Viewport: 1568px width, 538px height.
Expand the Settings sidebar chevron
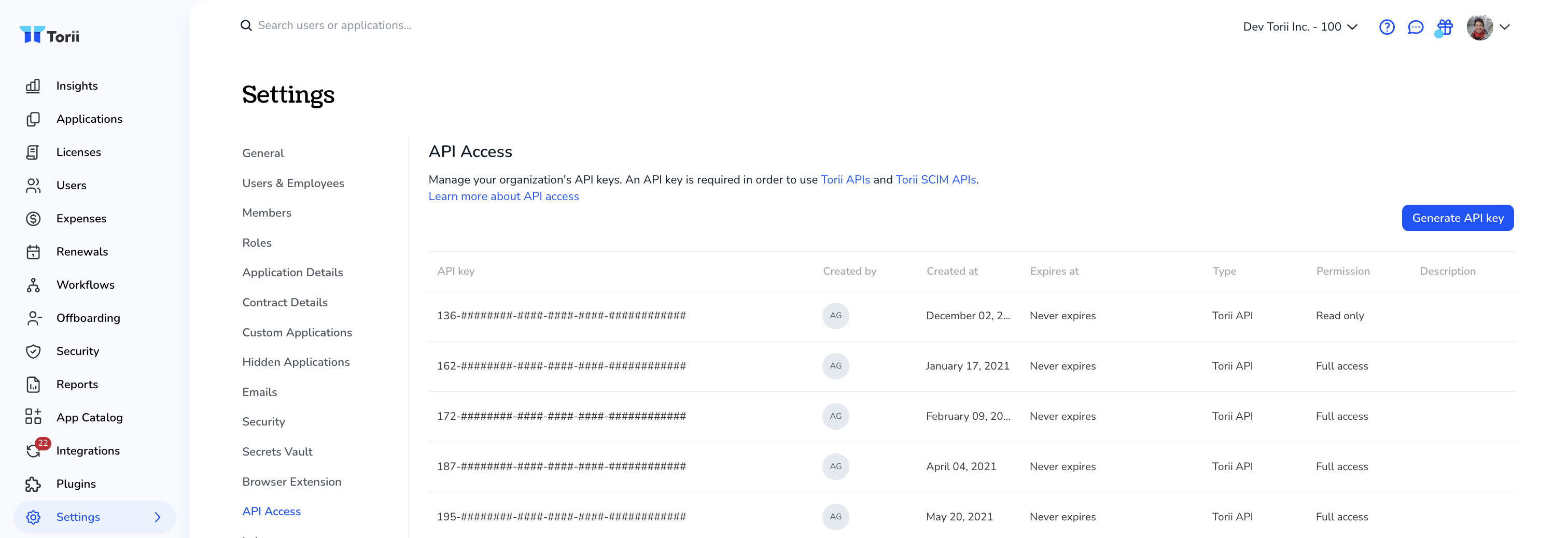tap(158, 517)
